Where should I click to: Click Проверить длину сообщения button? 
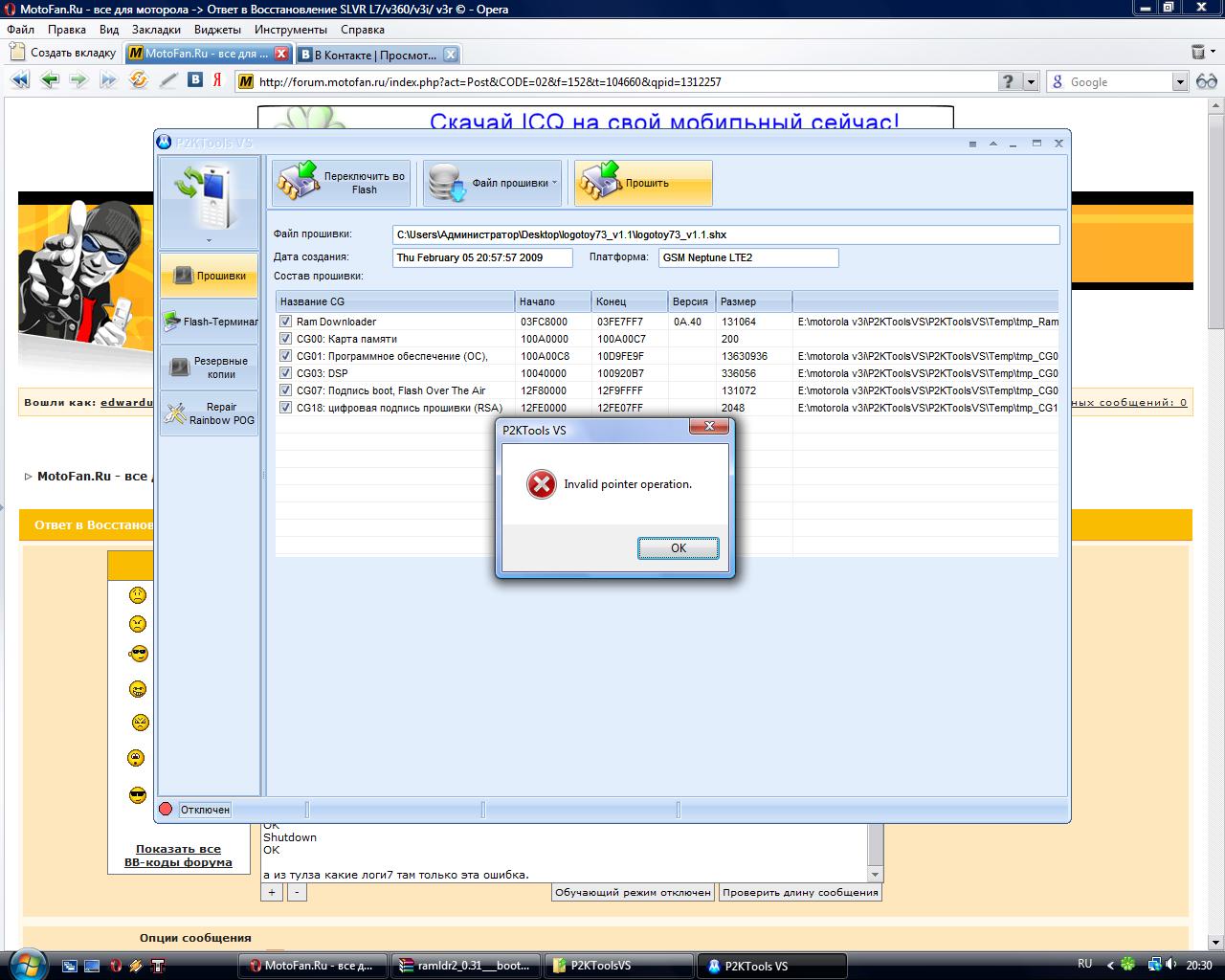click(x=800, y=892)
